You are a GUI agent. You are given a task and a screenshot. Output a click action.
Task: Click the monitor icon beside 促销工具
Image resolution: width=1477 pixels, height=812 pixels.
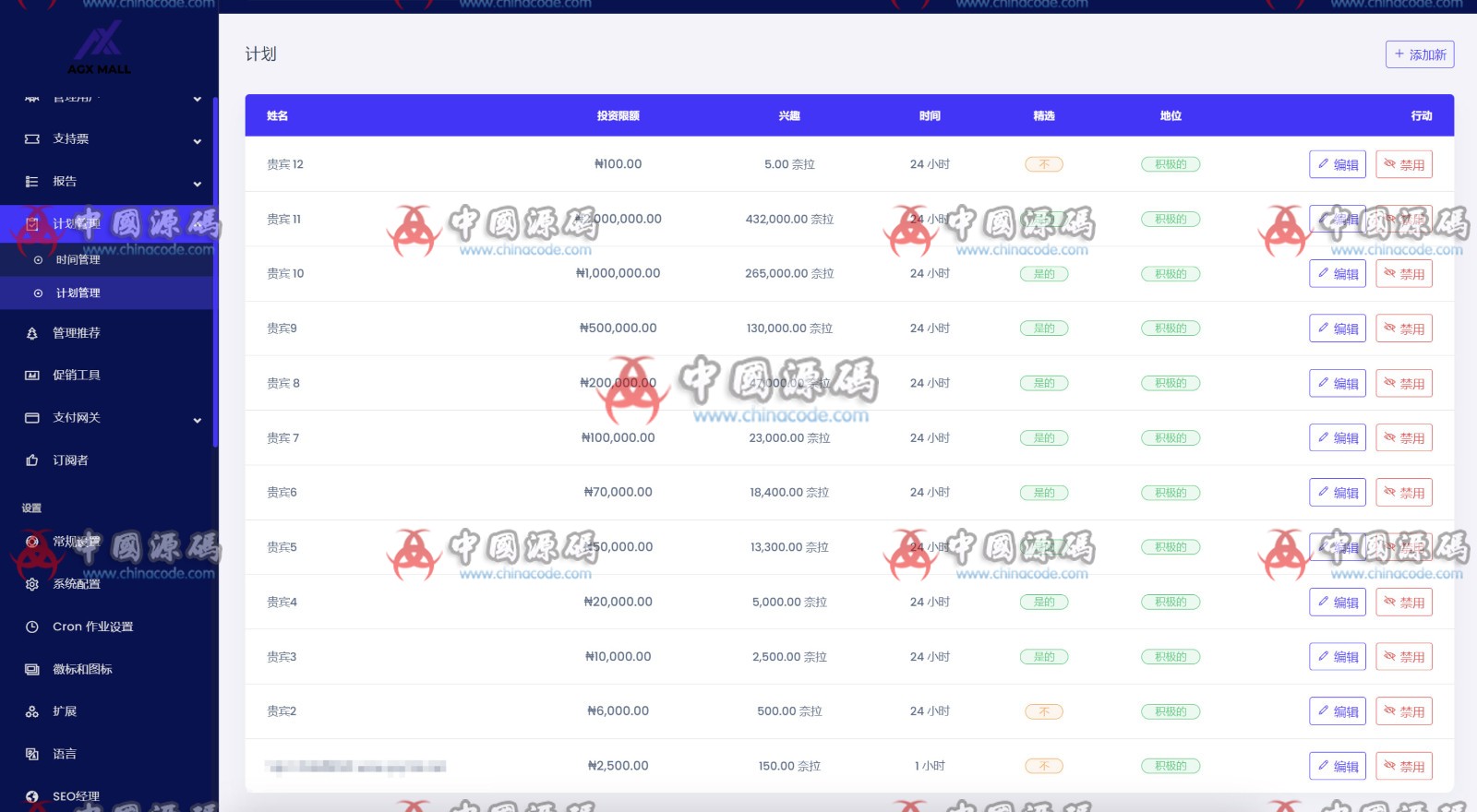[32, 376]
